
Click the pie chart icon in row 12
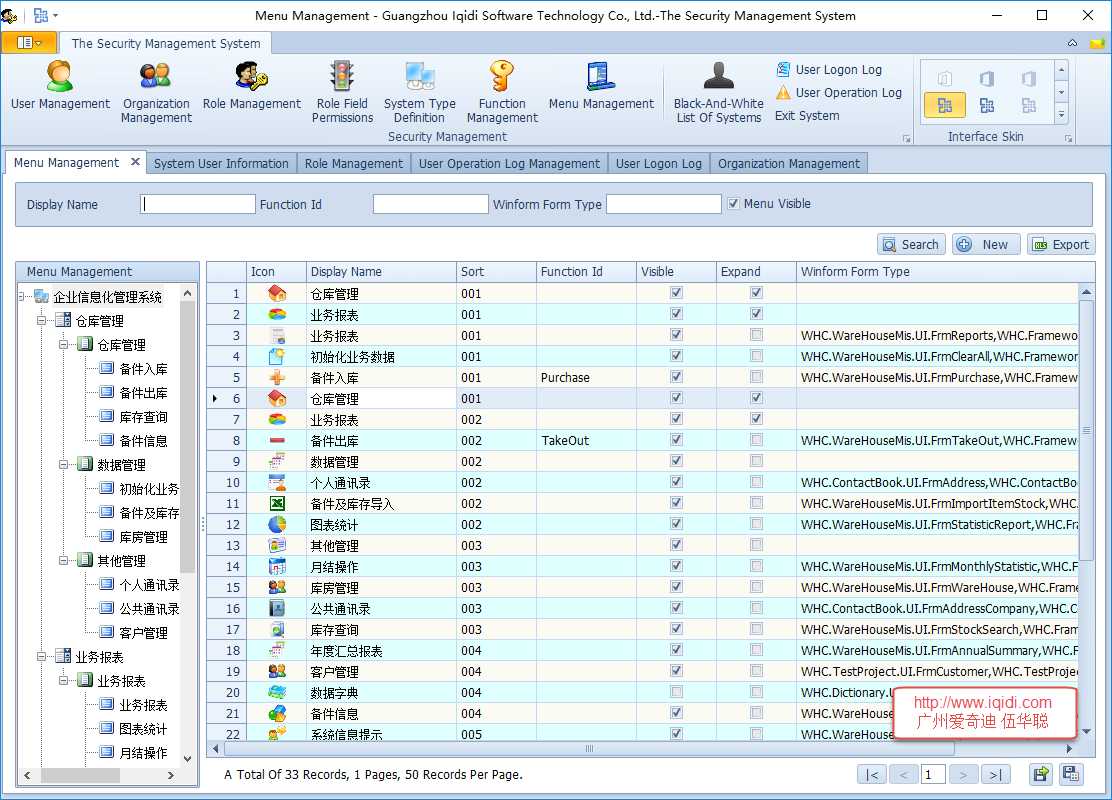point(277,524)
